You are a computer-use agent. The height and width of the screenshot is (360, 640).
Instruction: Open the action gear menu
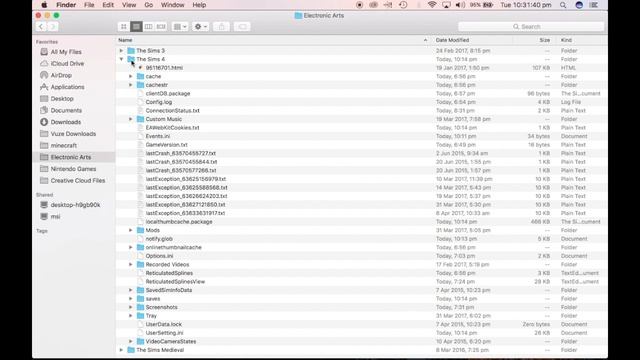[200, 27]
